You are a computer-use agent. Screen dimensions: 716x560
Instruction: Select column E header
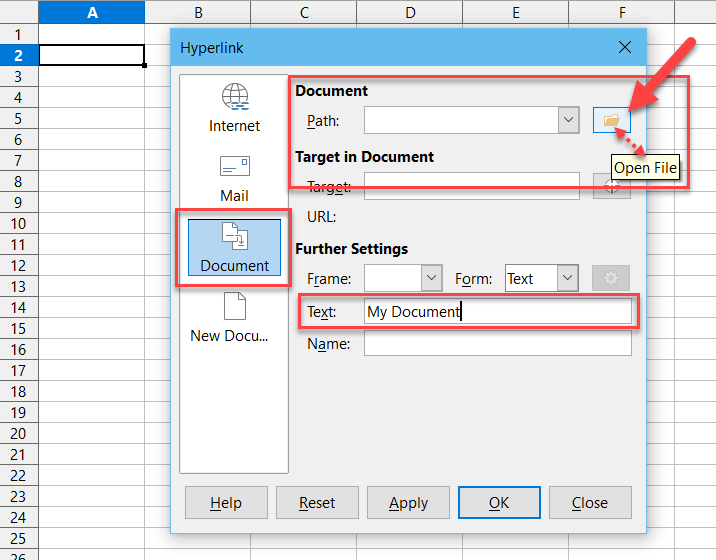point(516,12)
